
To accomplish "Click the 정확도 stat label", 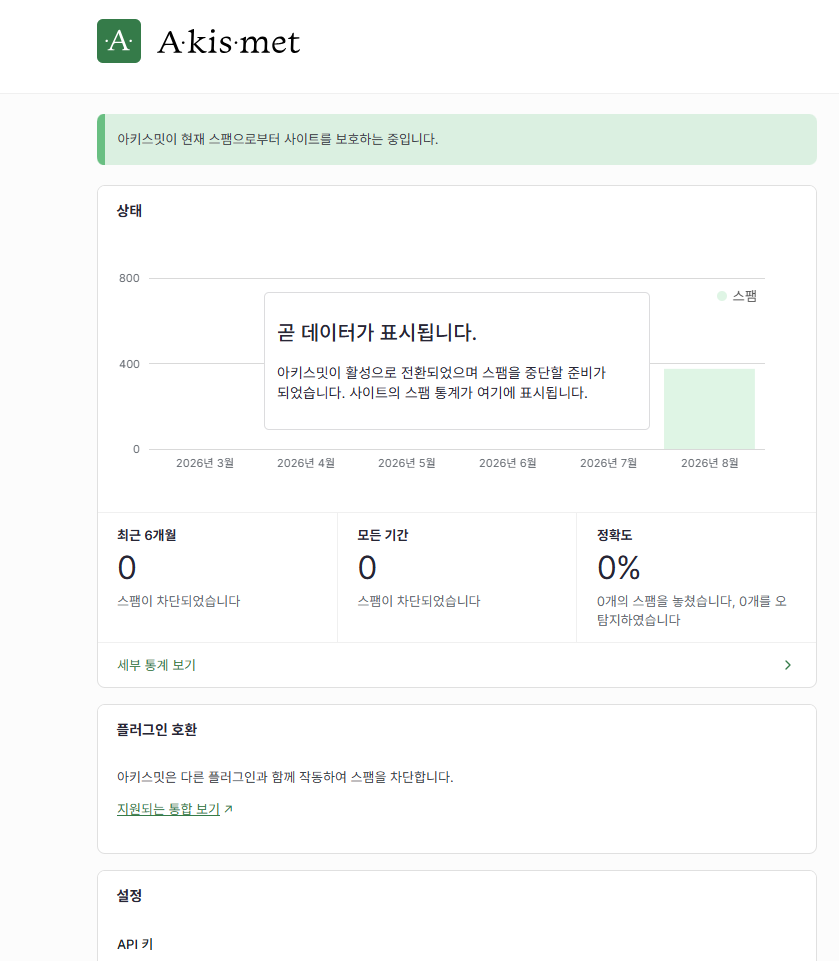I will (x=615, y=535).
